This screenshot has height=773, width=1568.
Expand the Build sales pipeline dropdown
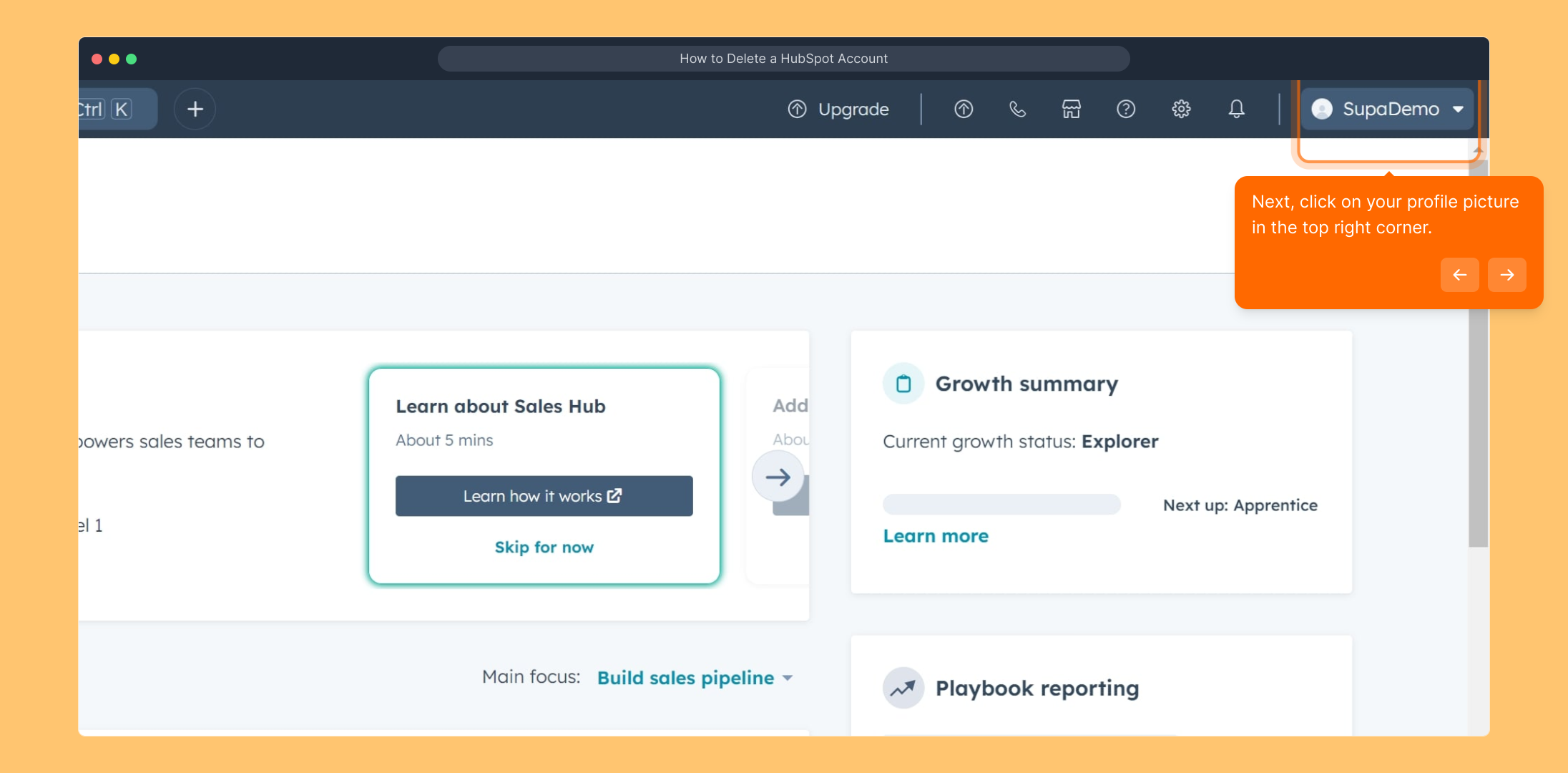pyautogui.click(x=695, y=678)
